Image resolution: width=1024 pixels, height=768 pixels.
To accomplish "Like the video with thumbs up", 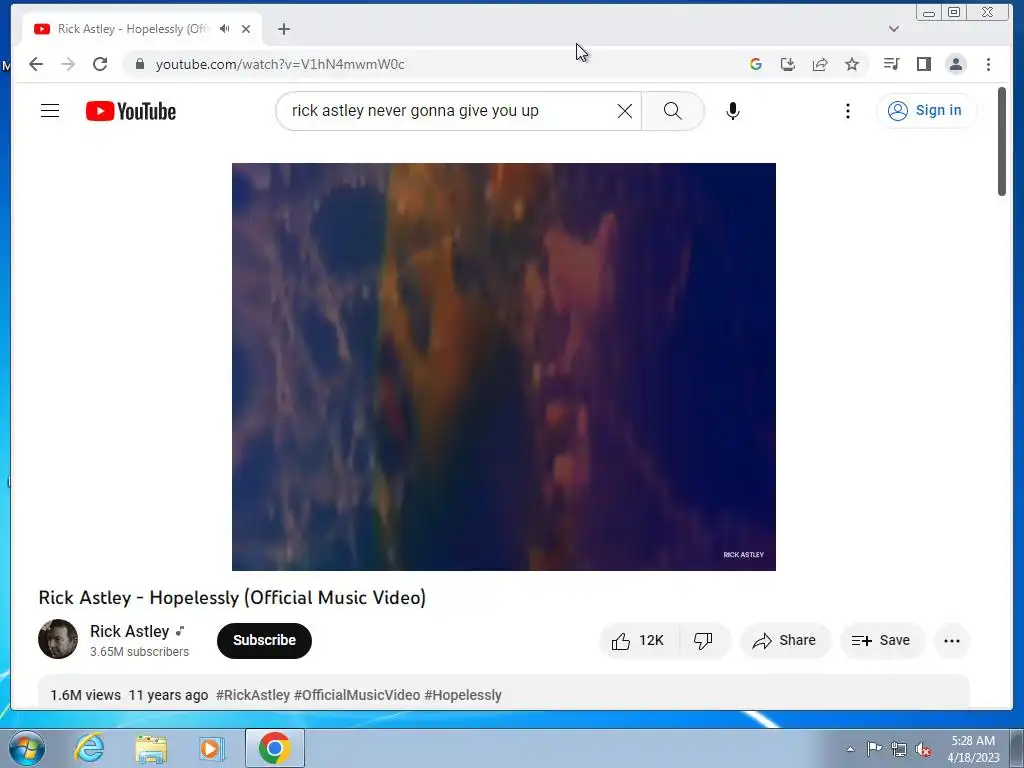I will point(638,641).
